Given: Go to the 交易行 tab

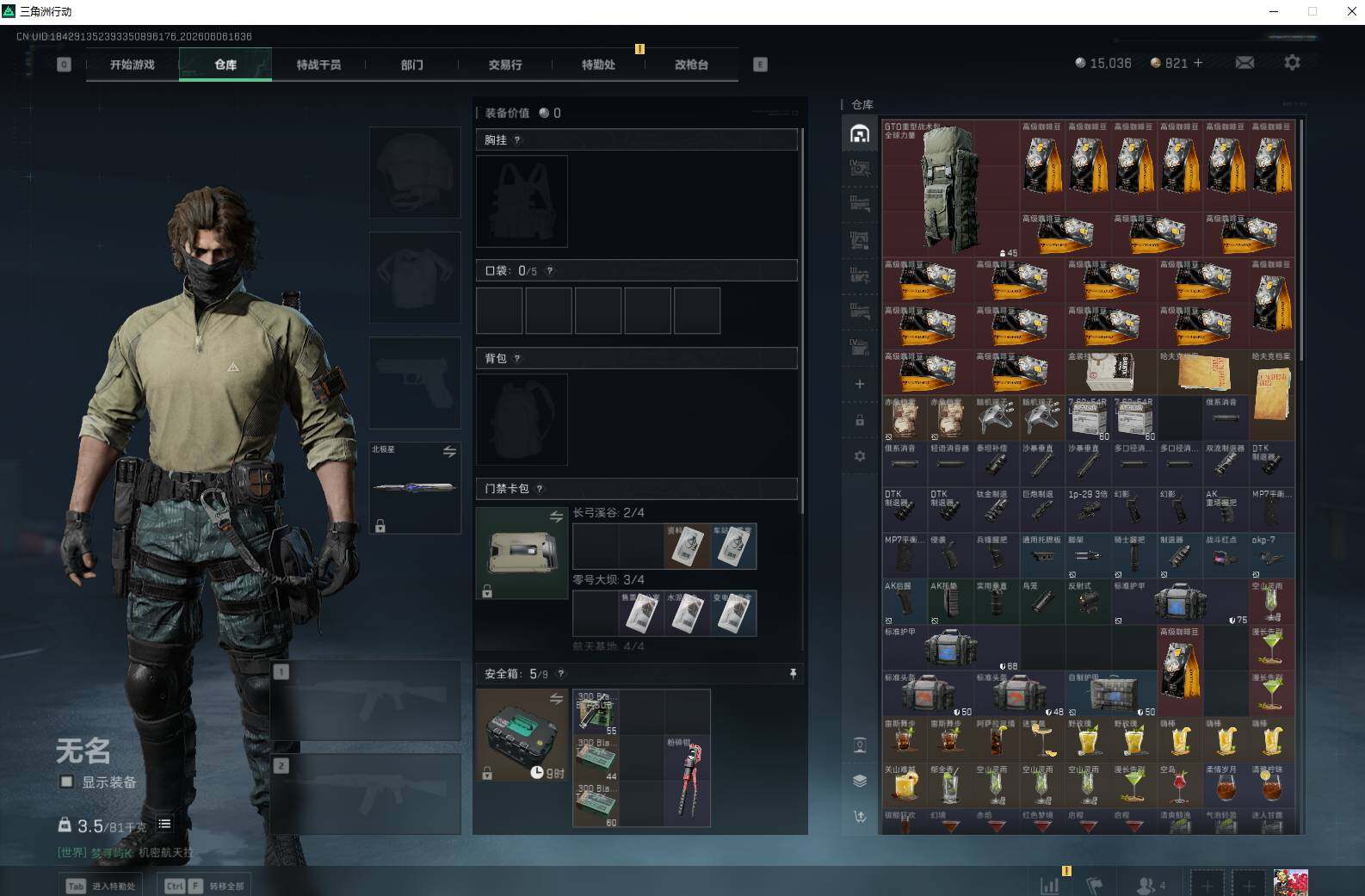Looking at the screenshot, I should click(505, 65).
